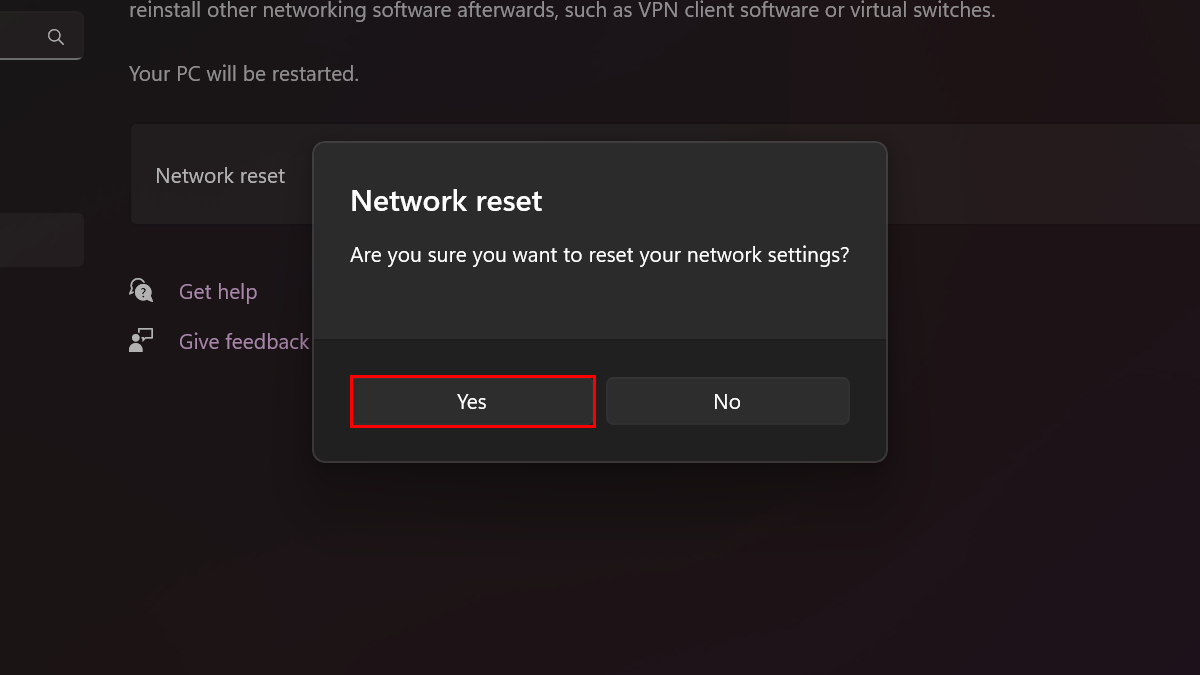Image resolution: width=1200 pixels, height=675 pixels.
Task: Click the Network reset card right of the dialog
Action: click(1040, 175)
